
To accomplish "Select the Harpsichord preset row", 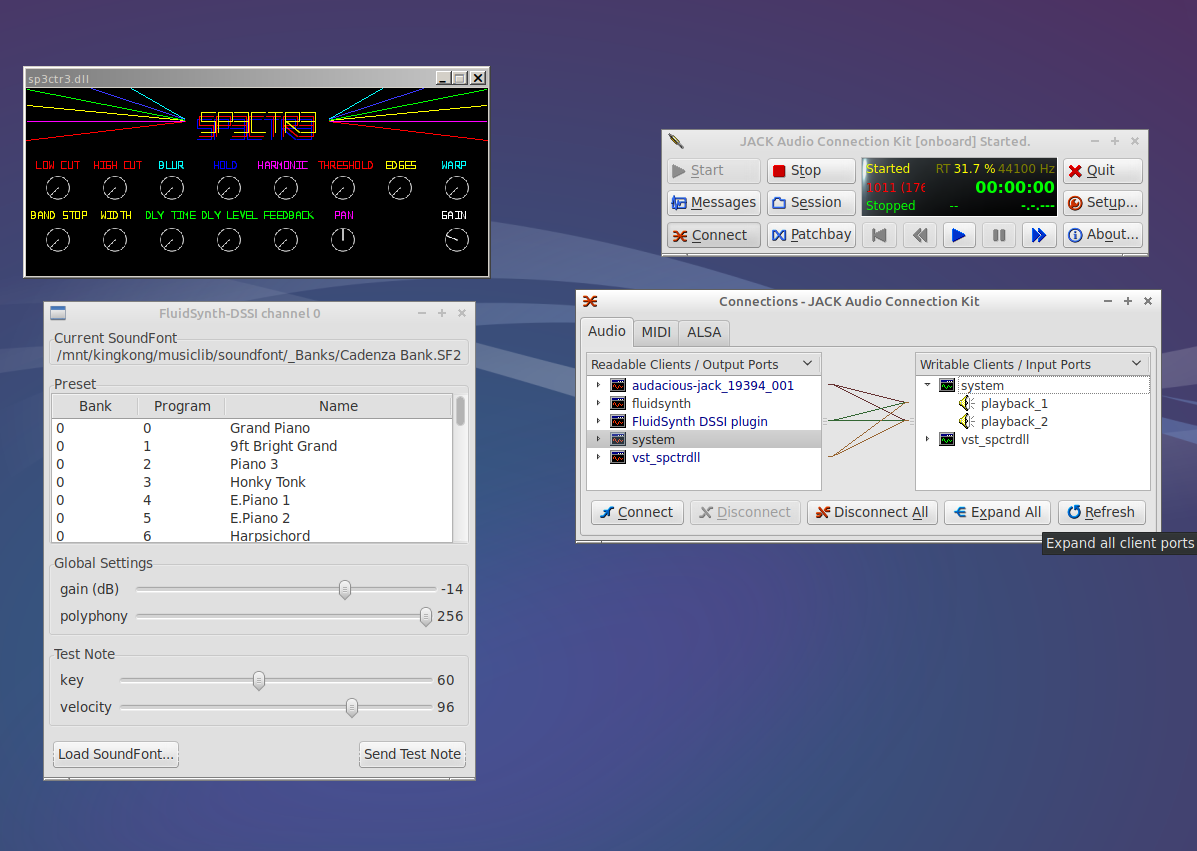I will pos(252,536).
